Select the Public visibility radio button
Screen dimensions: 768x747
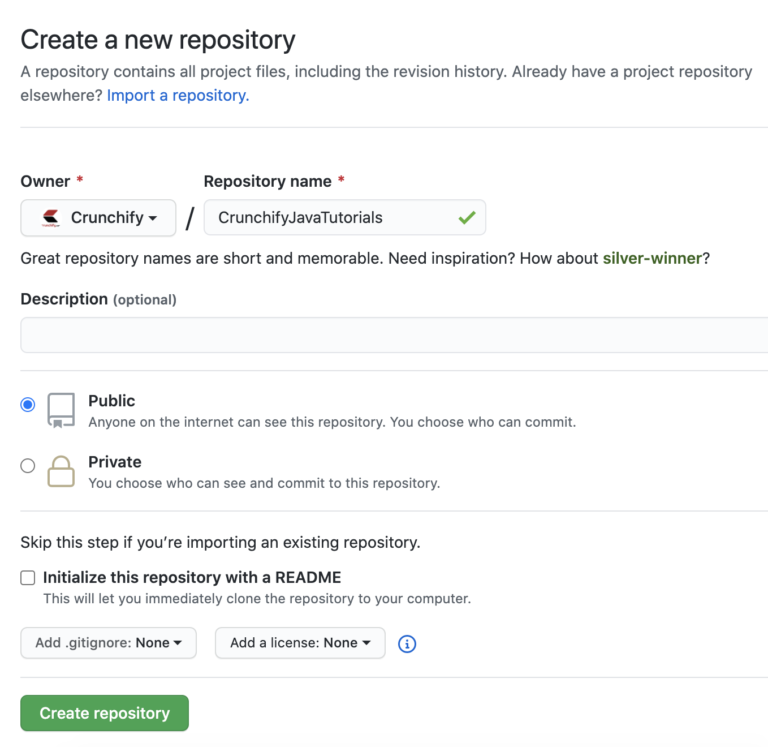[28, 404]
